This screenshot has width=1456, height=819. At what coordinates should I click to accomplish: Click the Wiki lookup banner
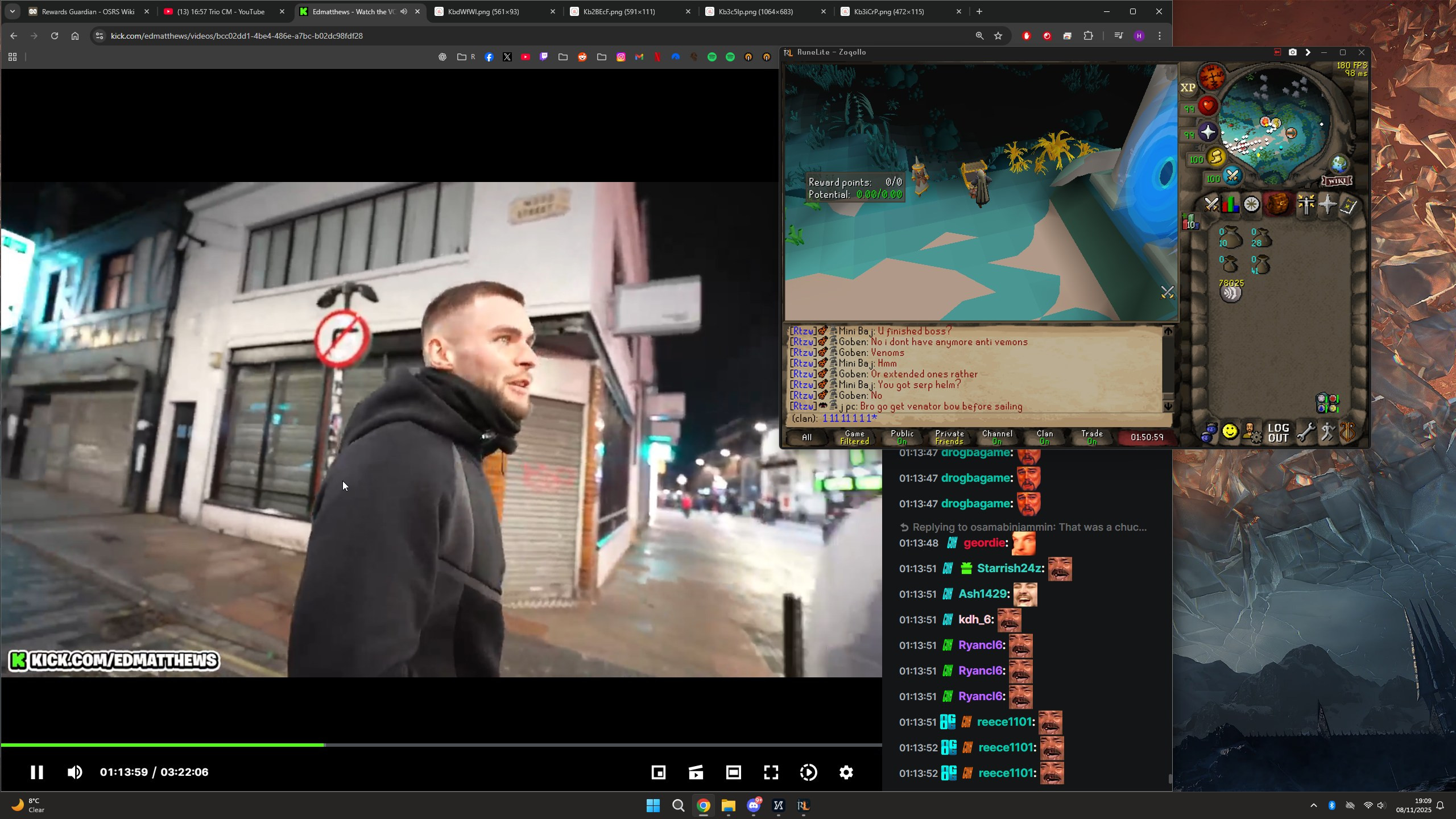pos(1337,181)
